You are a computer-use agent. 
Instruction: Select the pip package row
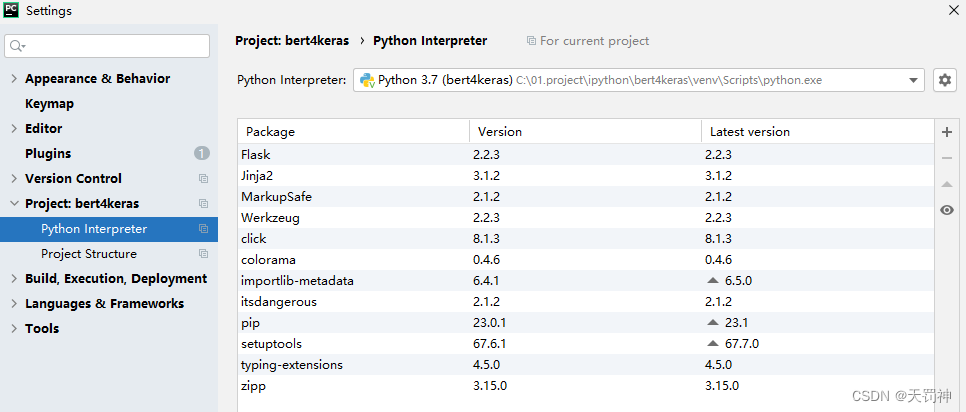[586, 322]
